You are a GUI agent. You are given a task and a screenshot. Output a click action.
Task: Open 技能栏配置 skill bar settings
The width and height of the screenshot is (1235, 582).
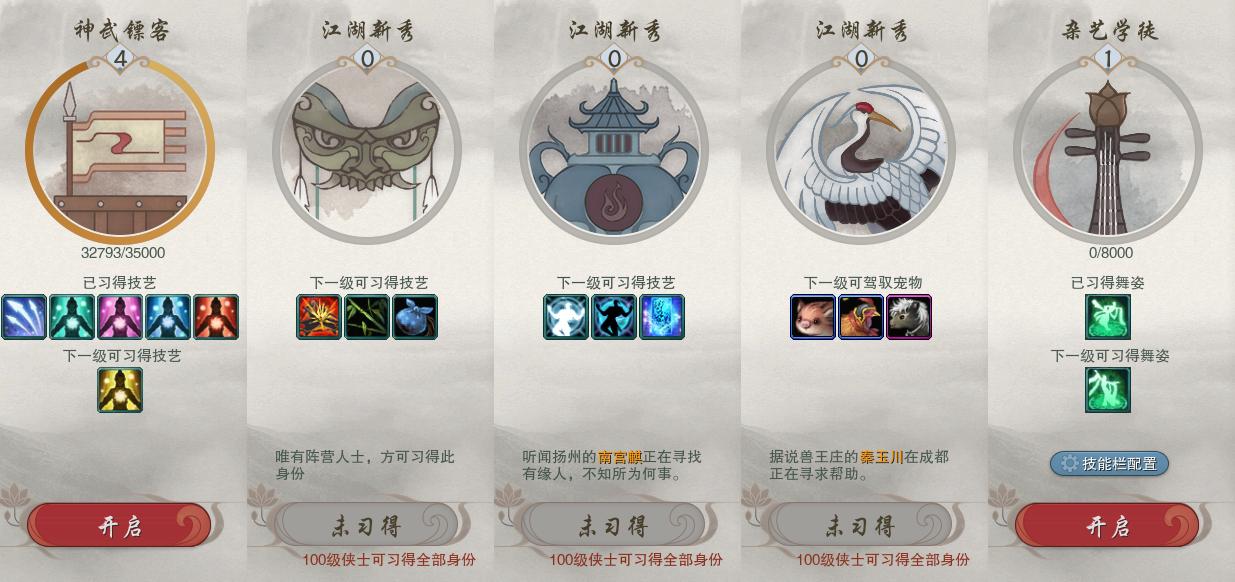click(1109, 463)
